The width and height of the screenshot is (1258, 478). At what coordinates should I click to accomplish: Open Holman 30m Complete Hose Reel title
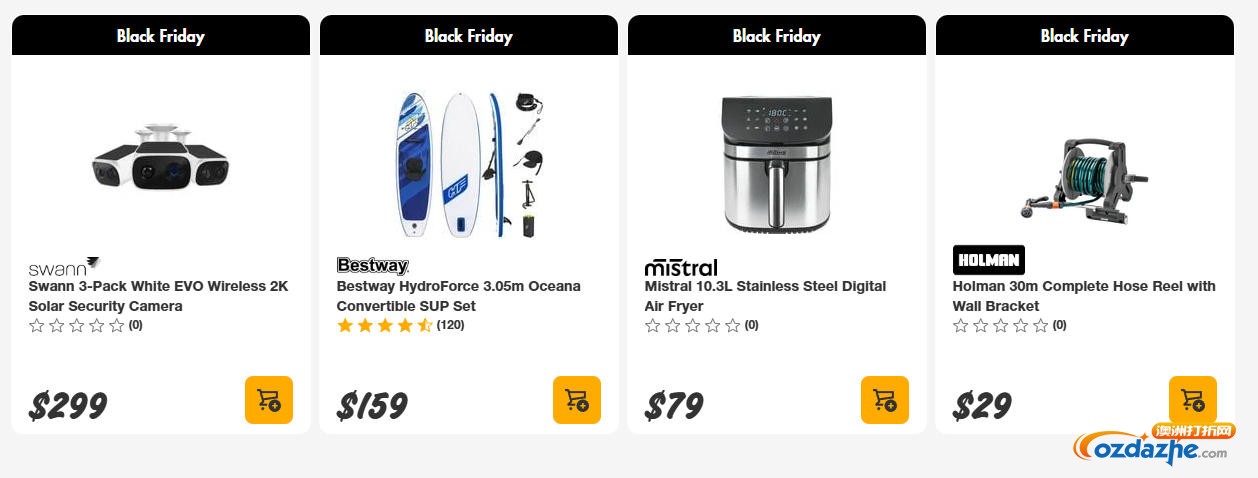tap(1083, 296)
